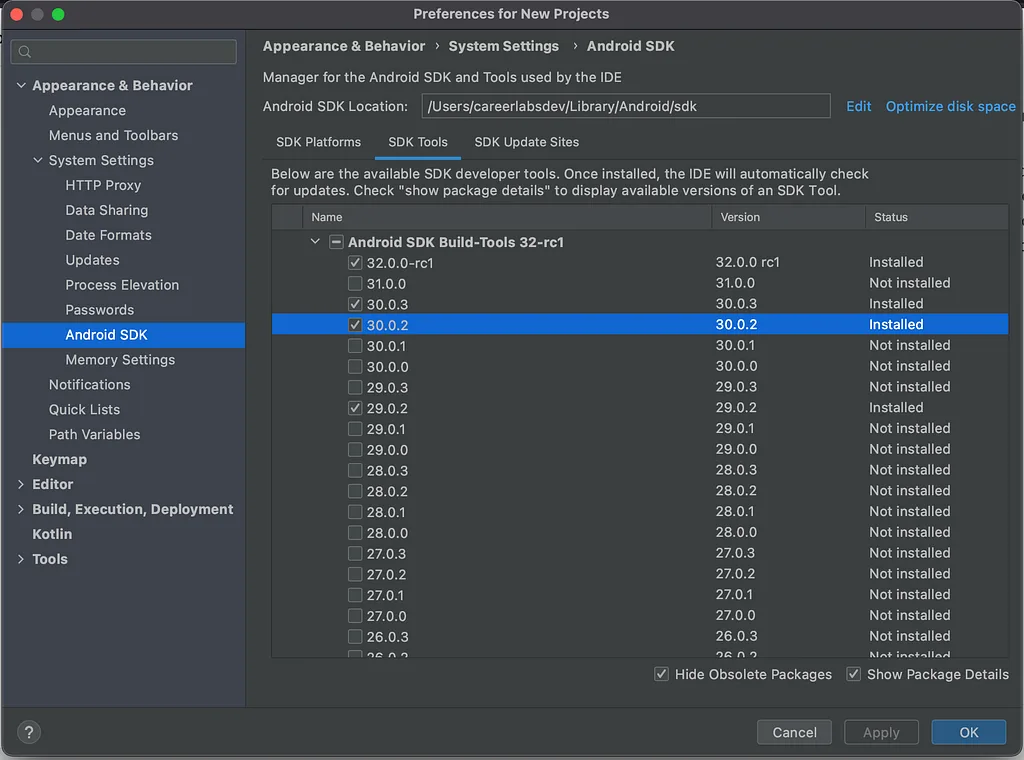Open Notifications settings
Screen dimensions: 1024x760
tap(89, 385)
